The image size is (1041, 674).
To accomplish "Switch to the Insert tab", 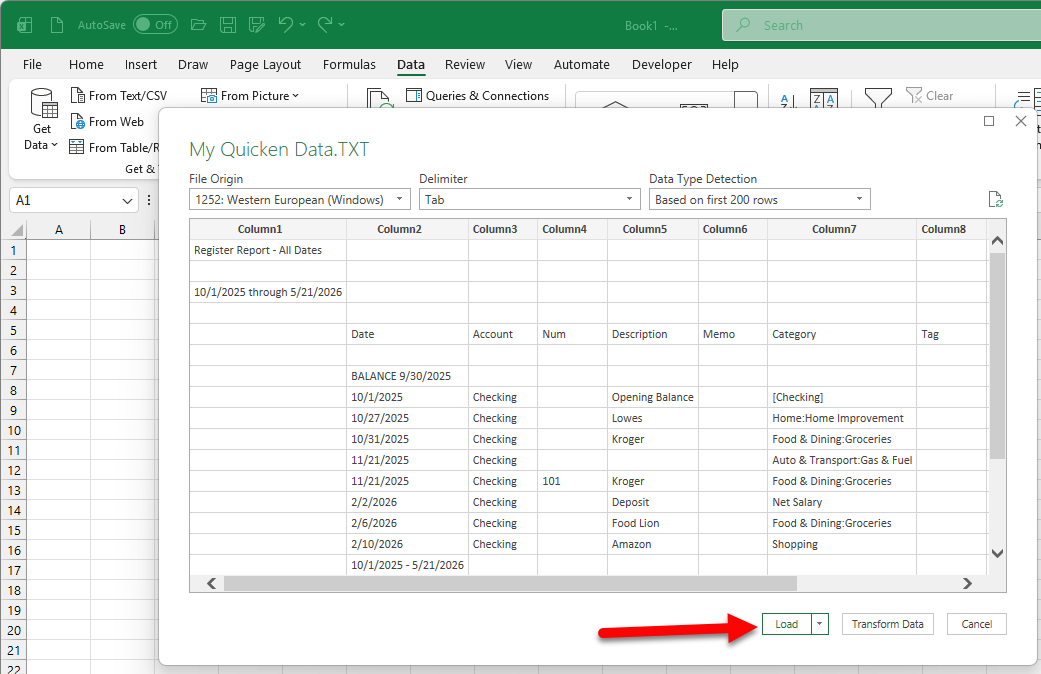I will [x=141, y=64].
